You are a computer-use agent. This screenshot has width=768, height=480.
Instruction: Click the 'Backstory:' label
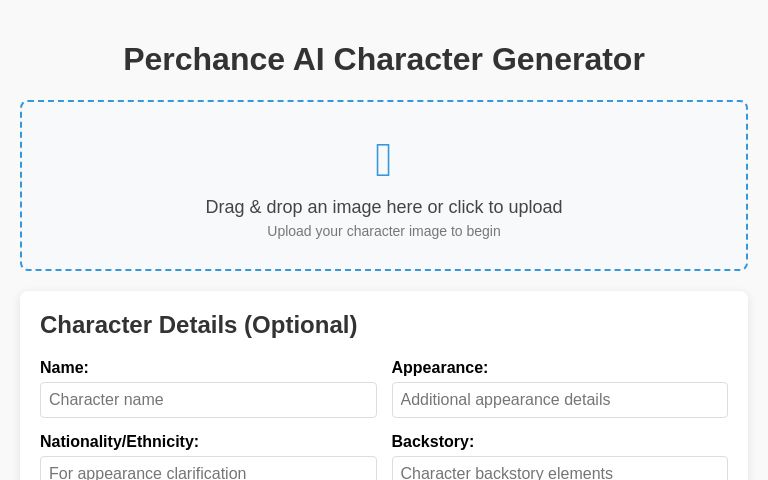[432, 441]
